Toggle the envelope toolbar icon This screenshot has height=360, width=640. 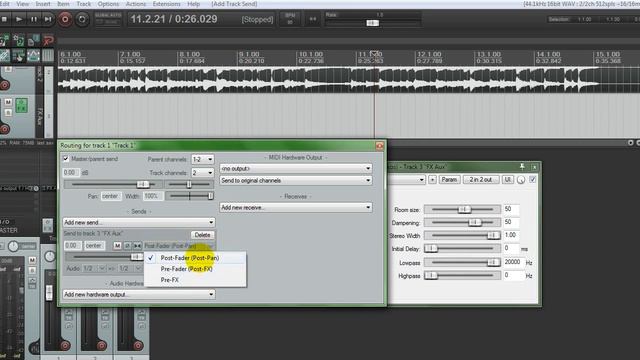point(33,55)
